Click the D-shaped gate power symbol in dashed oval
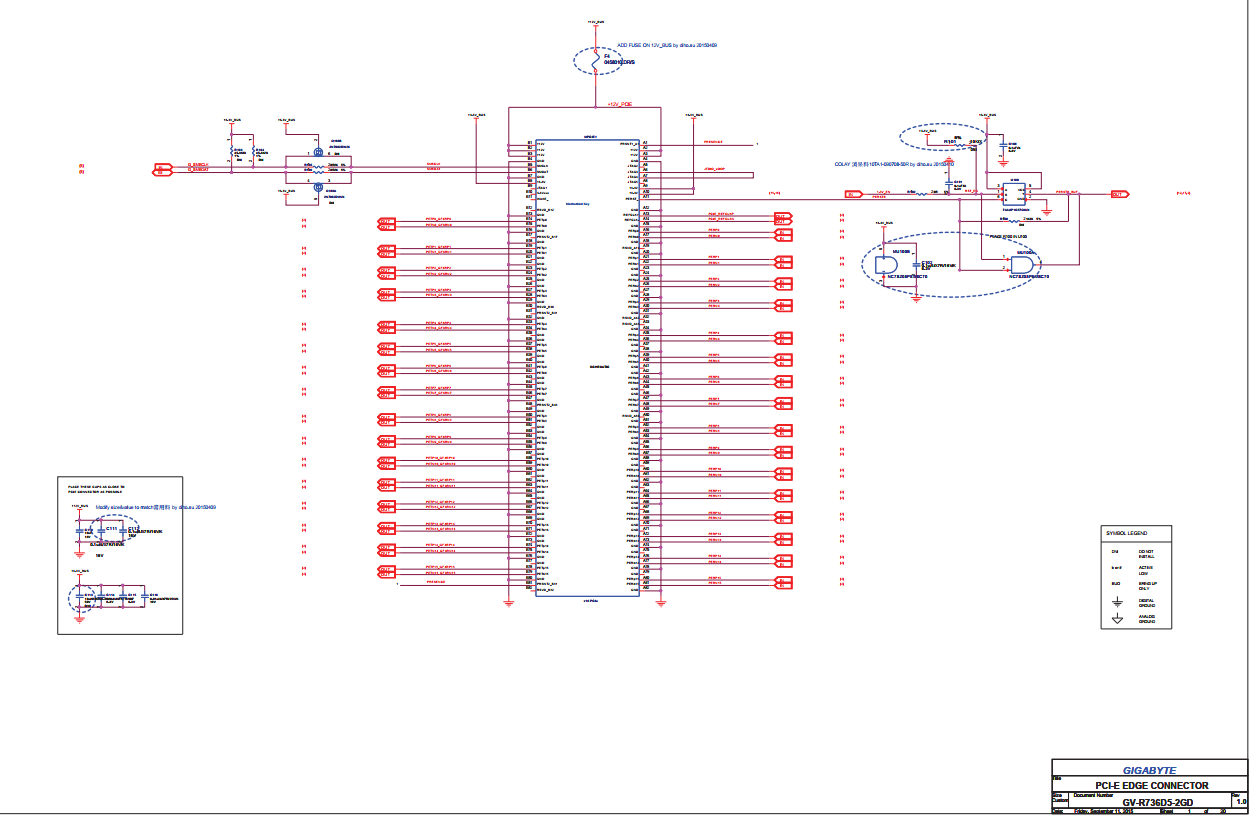The width and height of the screenshot is (1252, 817). (x=885, y=265)
